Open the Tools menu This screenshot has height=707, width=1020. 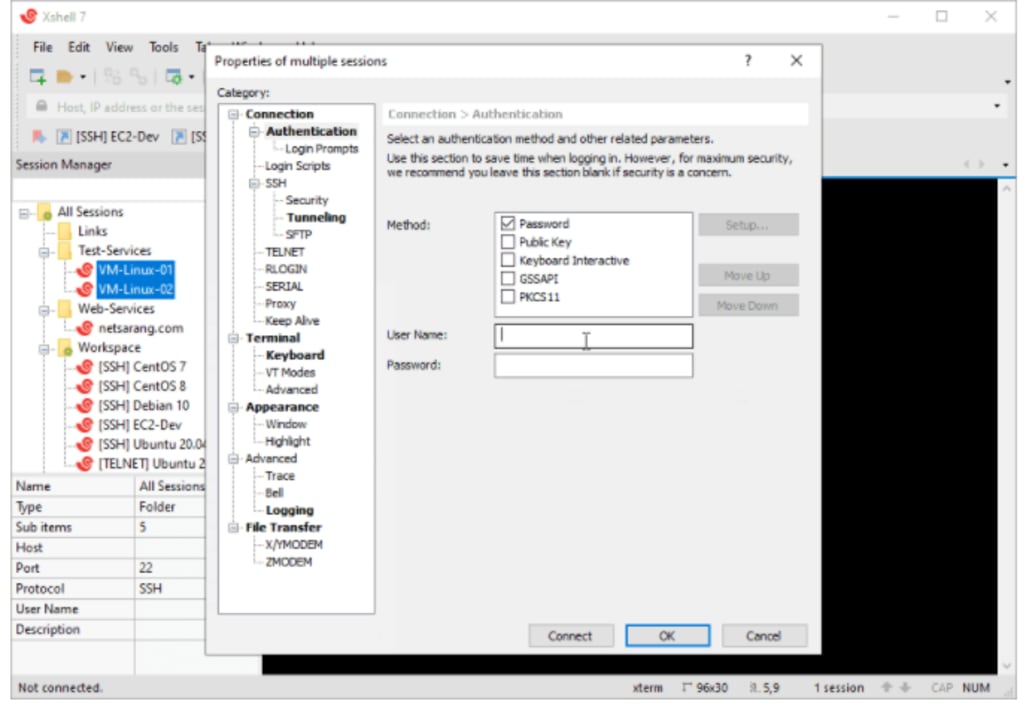coord(163,47)
